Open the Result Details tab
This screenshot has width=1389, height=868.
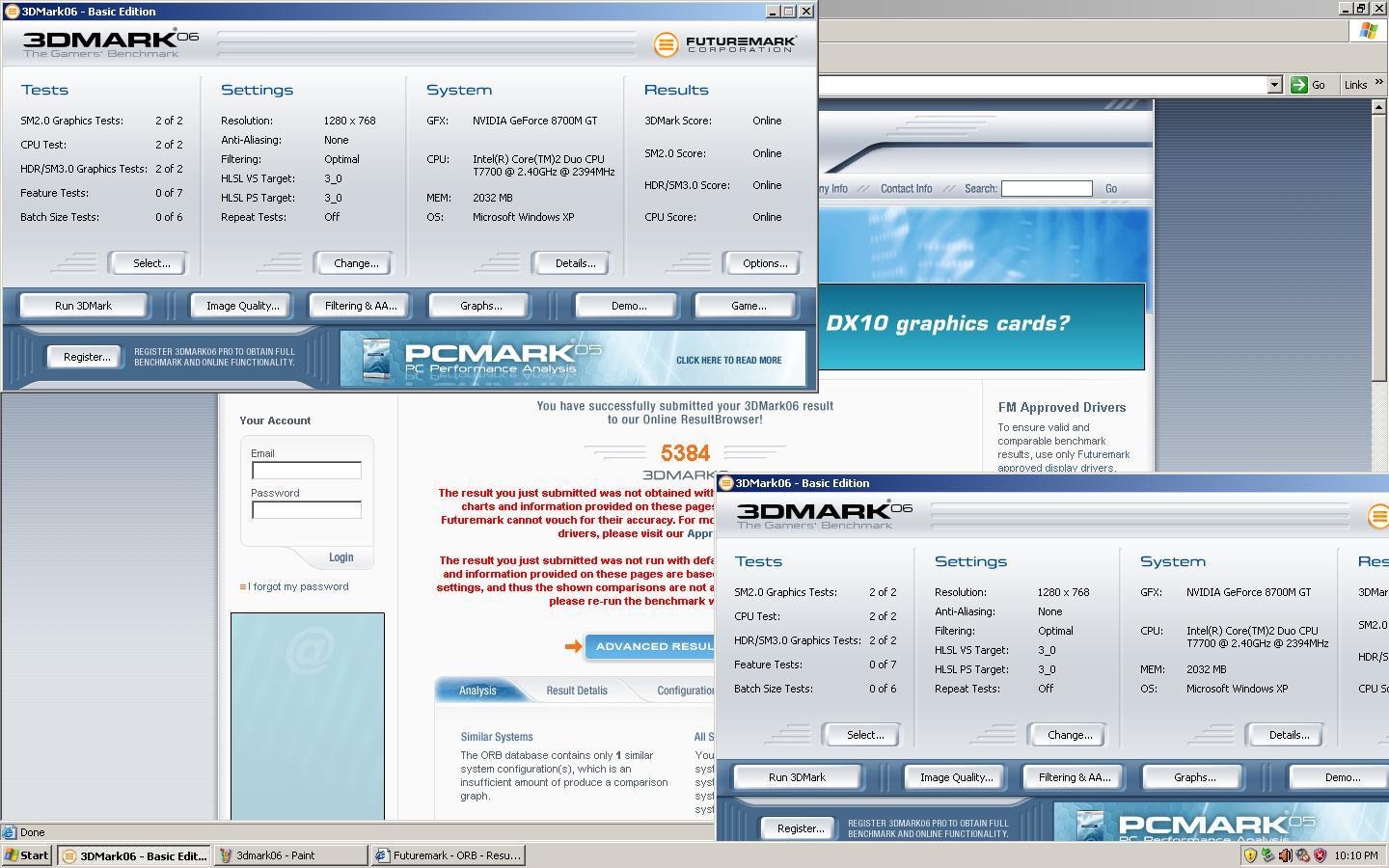577,691
